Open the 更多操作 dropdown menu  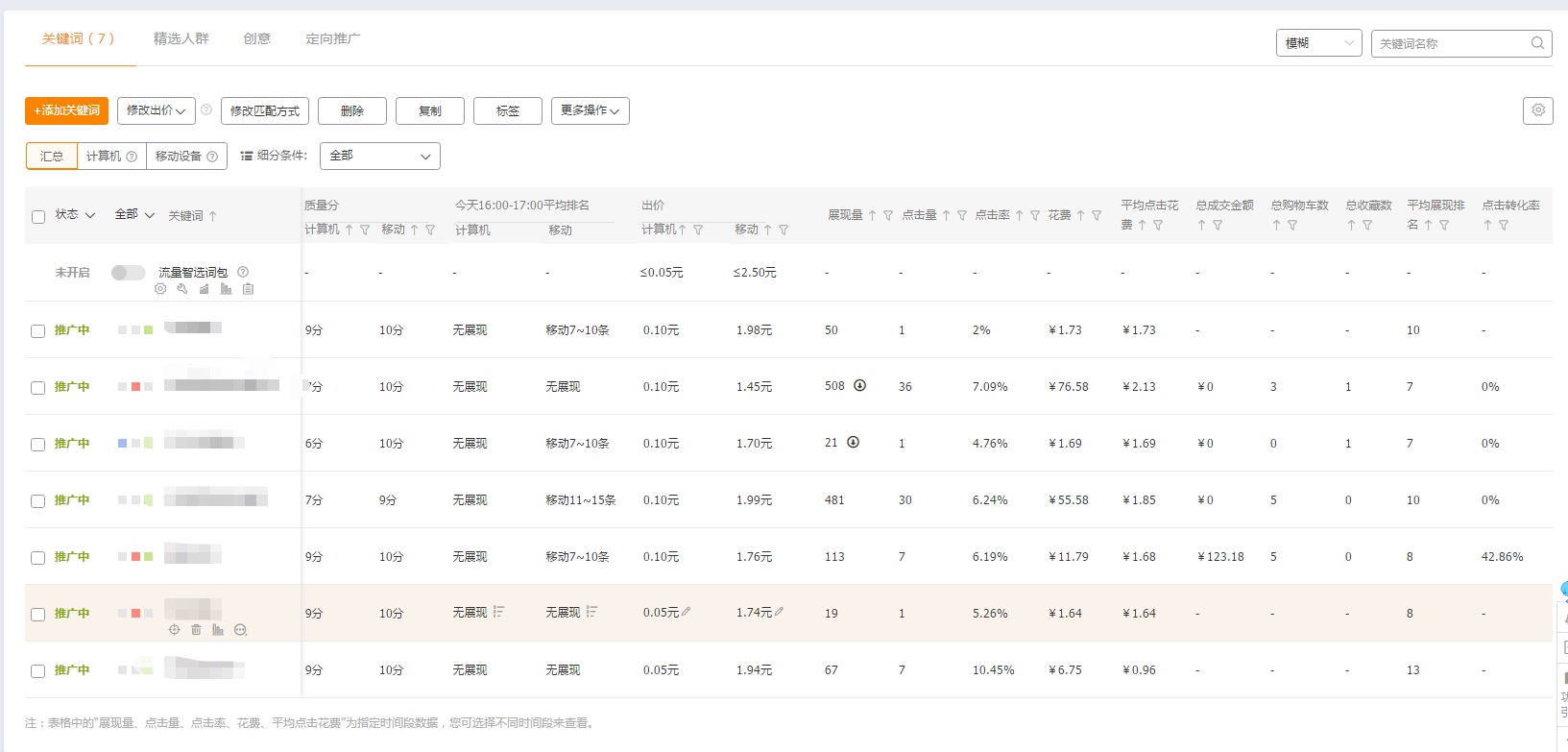(590, 110)
